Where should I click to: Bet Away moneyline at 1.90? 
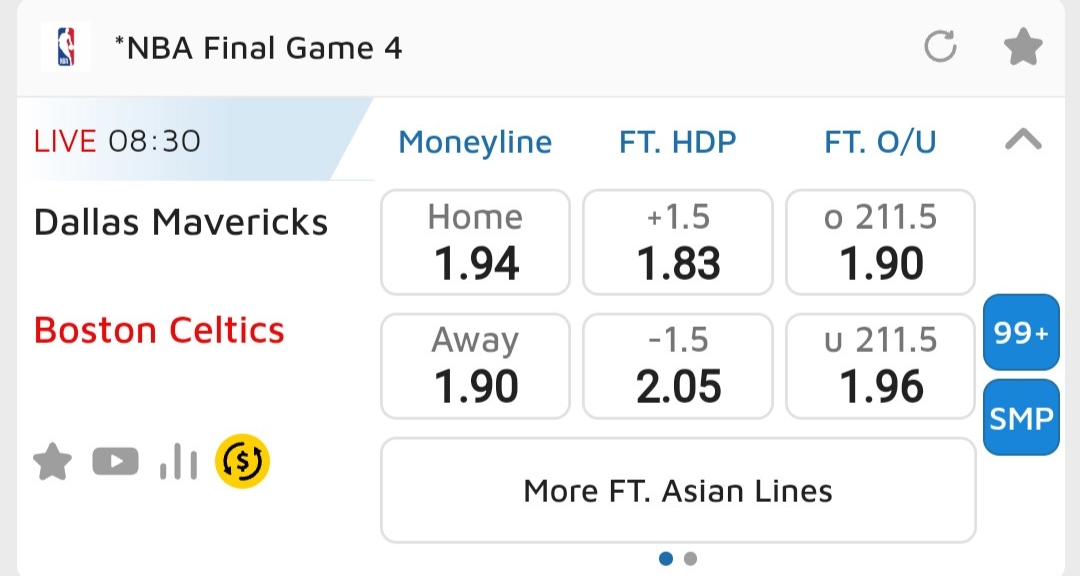(476, 366)
